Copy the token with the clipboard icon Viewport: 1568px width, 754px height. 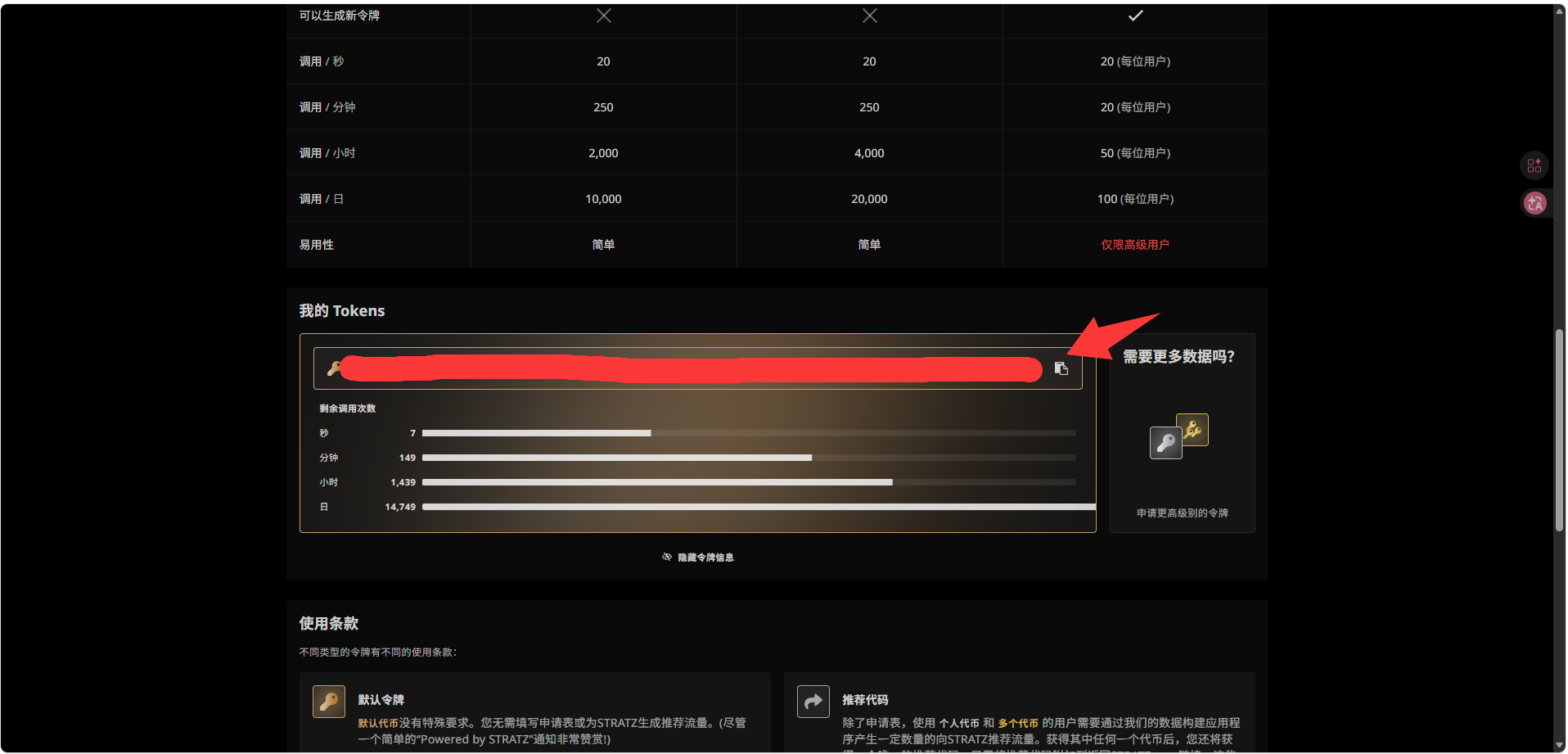point(1061,368)
